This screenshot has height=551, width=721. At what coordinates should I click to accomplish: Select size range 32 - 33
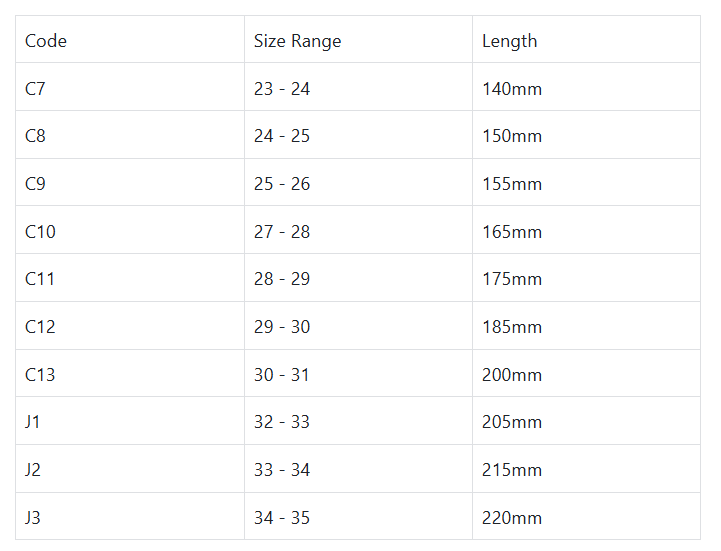(282, 422)
